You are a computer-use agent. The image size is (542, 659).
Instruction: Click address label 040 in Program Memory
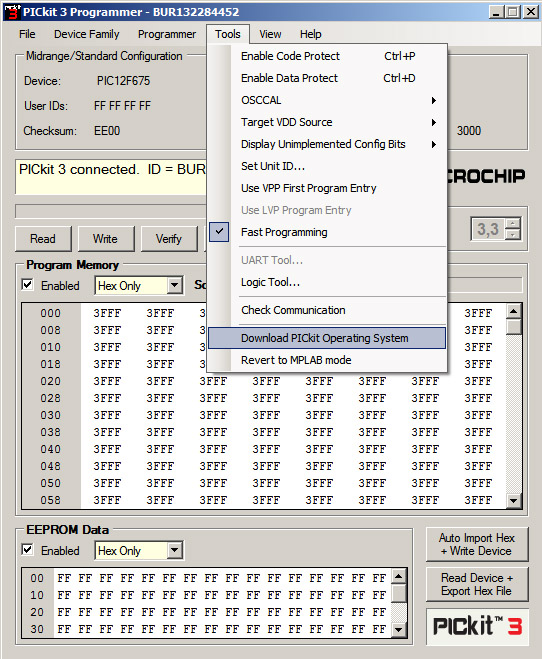(50, 449)
